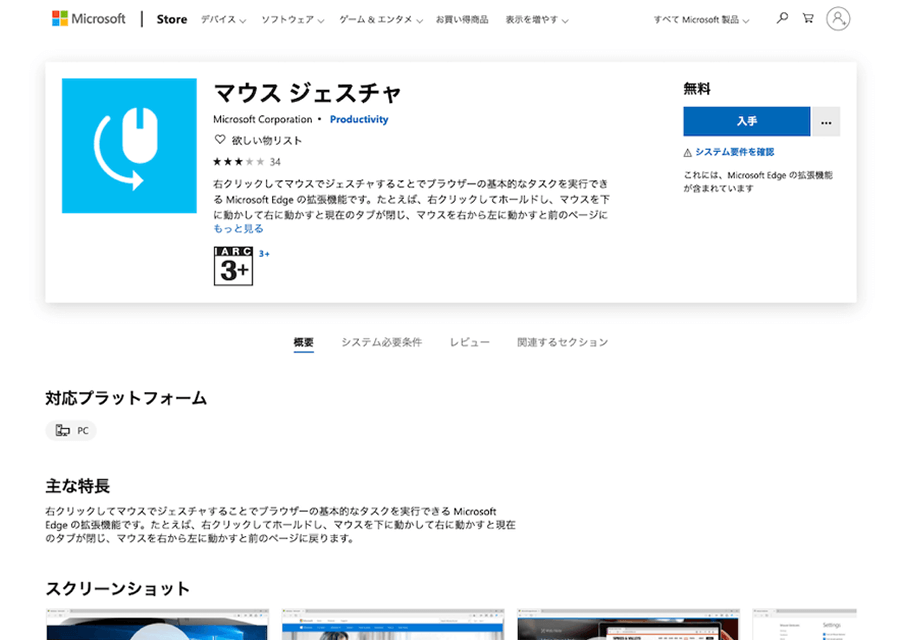Image resolution: width=900 pixels, height=640 pixels.
Task: Click the スクリーンショット heading
Action: (118, 589)
